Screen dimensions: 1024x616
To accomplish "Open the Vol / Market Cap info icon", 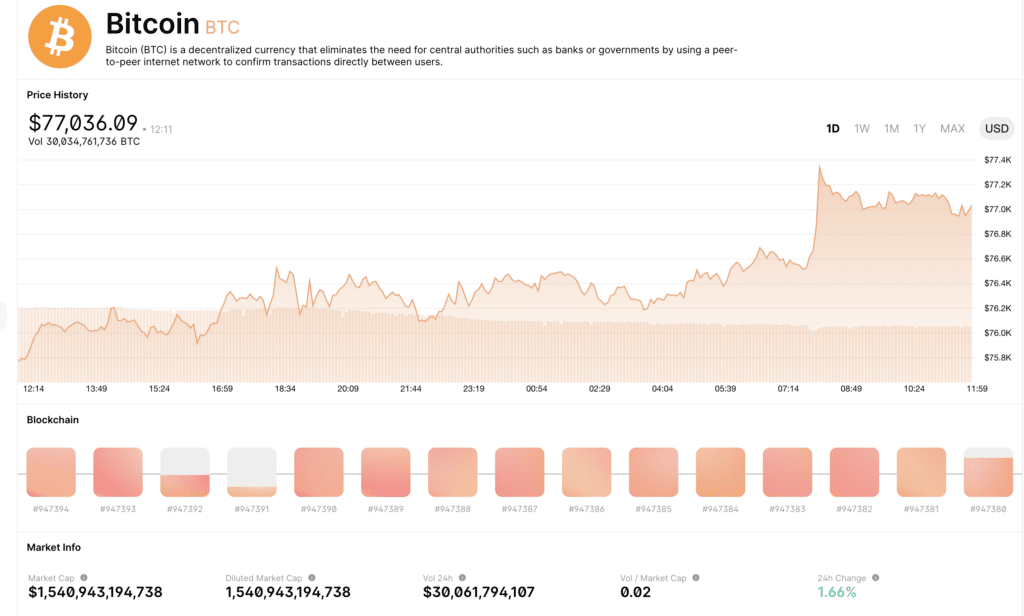I will click(x=696, y=577).
